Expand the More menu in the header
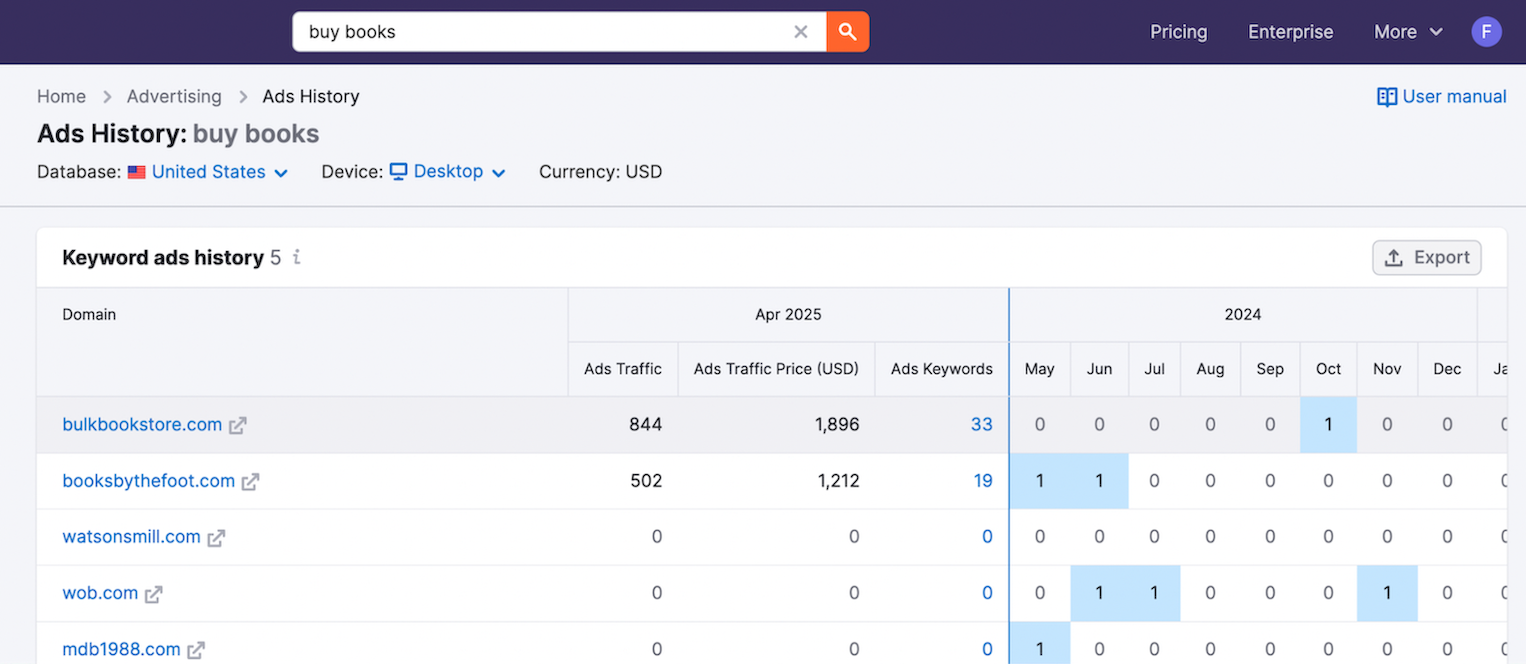Image resolution: width=1526 pixels, height=664 pixels. coord(1407,31)
